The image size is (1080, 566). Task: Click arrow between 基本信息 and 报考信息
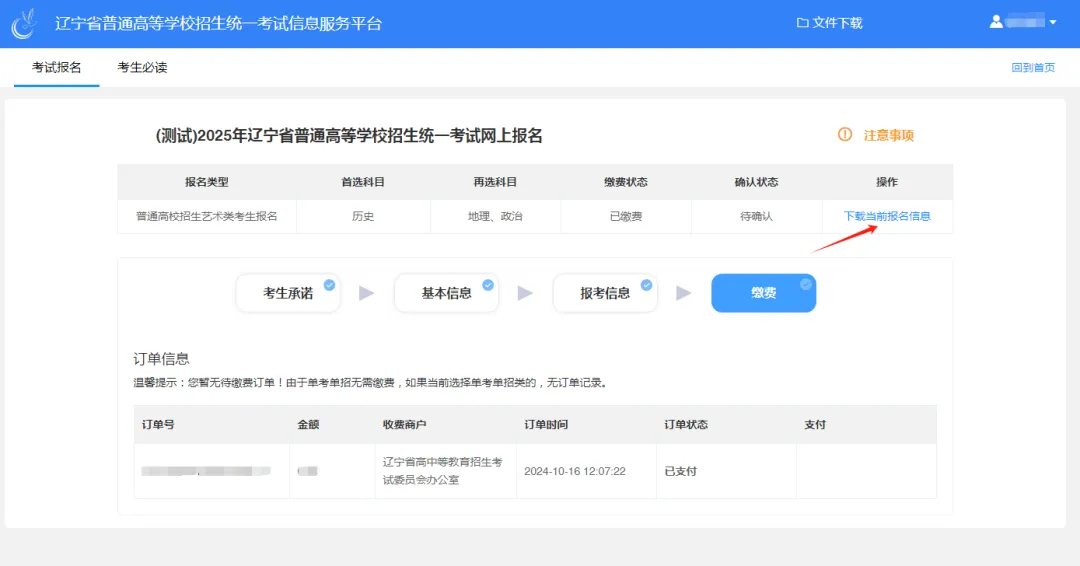[x=525, y=293]
